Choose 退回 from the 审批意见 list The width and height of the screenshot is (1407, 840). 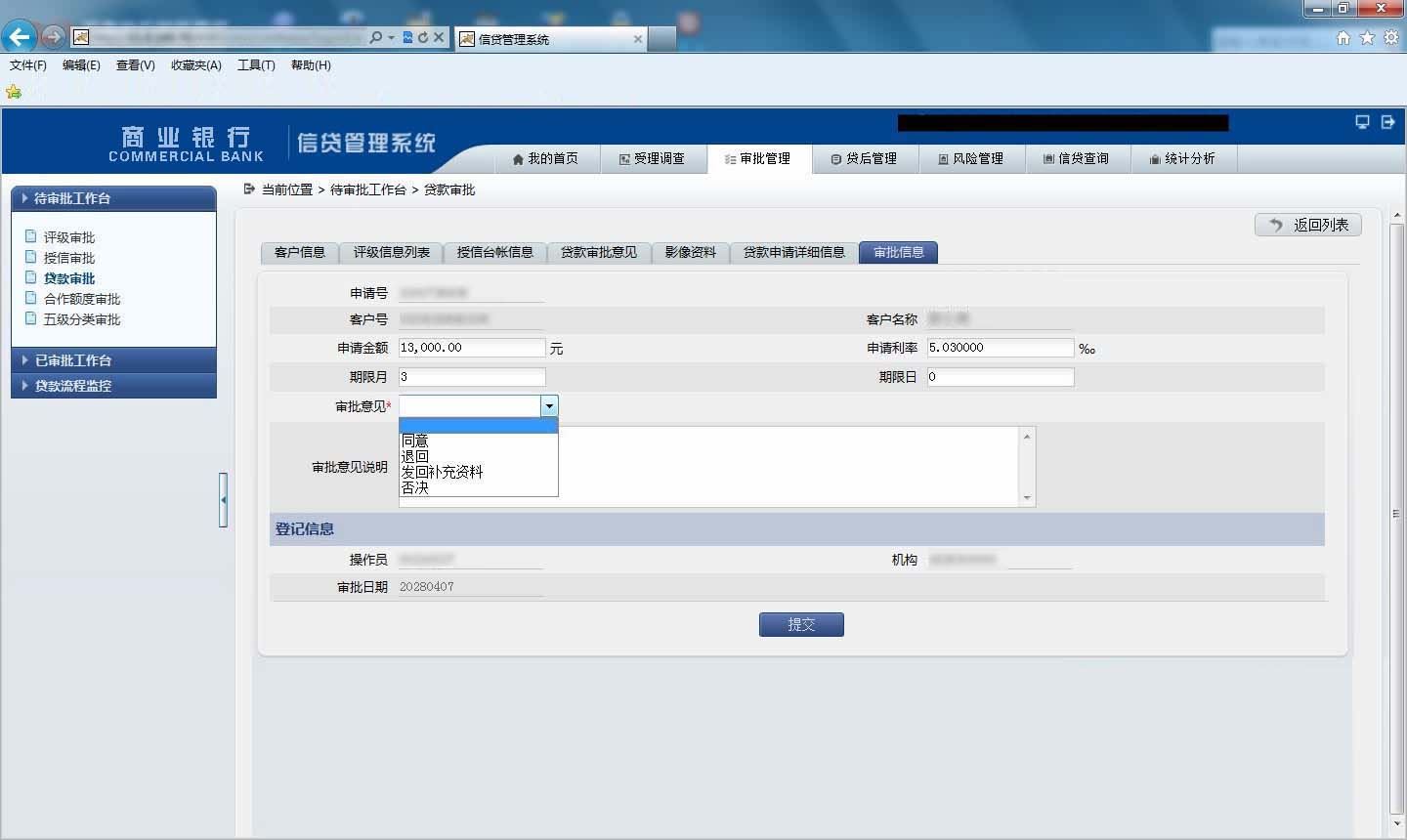(479, 457)
